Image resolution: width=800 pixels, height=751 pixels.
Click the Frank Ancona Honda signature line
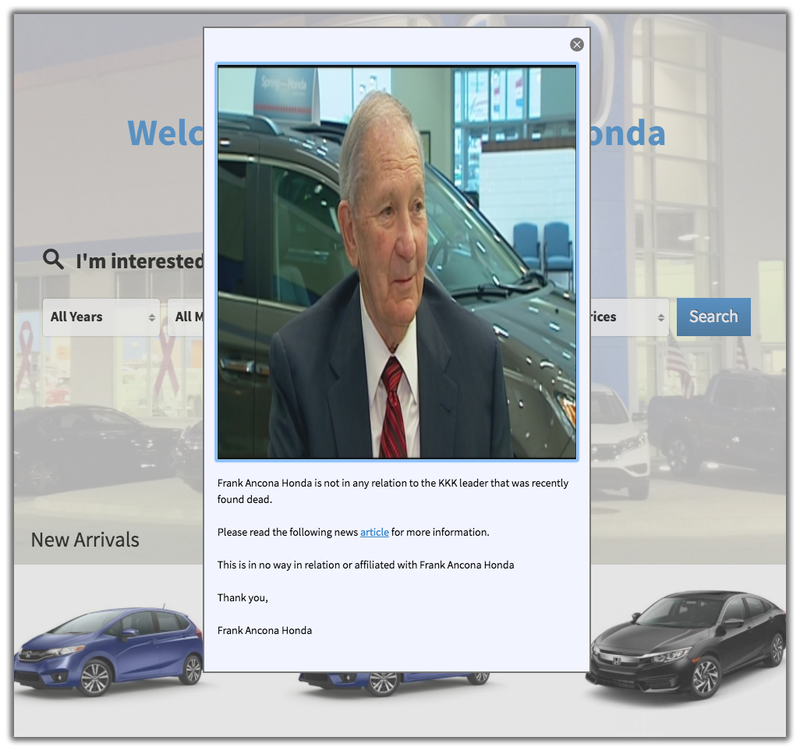click(x=265, y=630)
